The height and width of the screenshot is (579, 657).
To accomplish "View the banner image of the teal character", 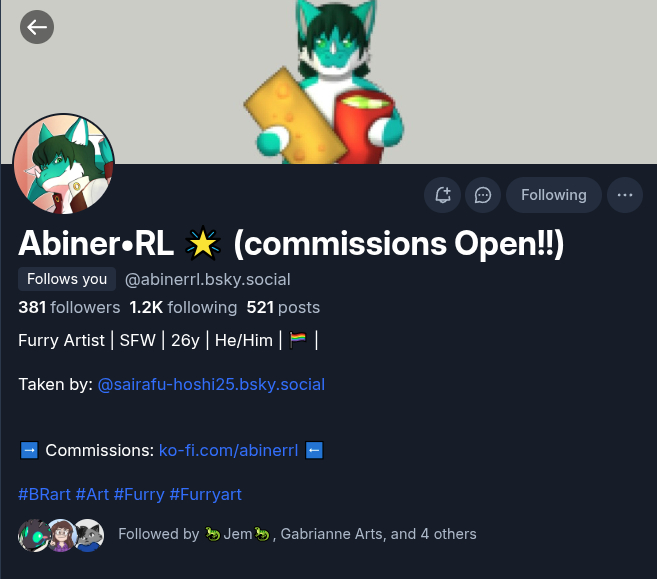I will (328, 82).
